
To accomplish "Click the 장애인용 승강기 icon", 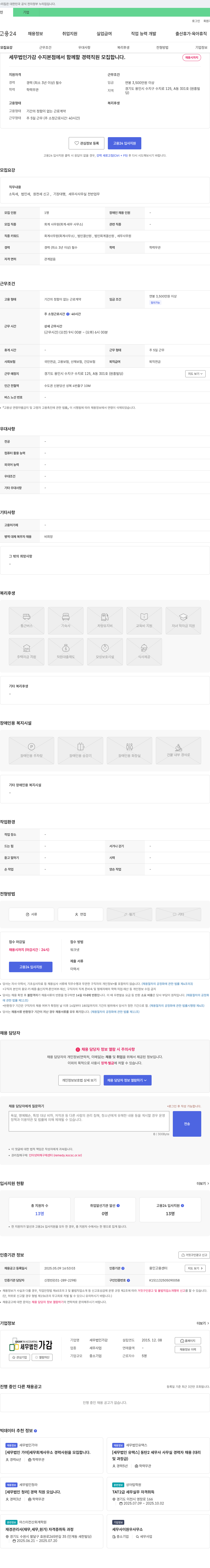I will [80, 750].
